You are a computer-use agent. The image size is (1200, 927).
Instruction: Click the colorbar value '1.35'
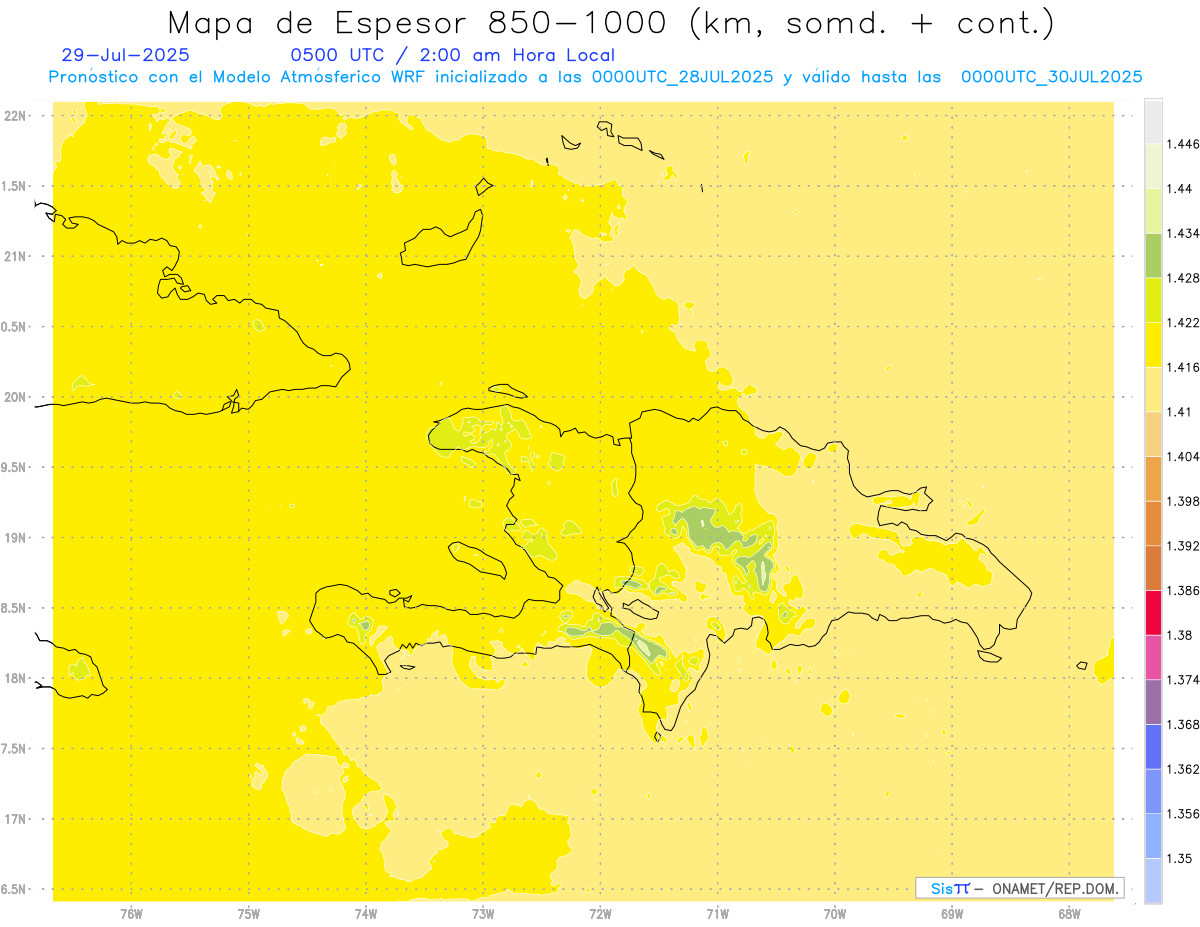1180,859
